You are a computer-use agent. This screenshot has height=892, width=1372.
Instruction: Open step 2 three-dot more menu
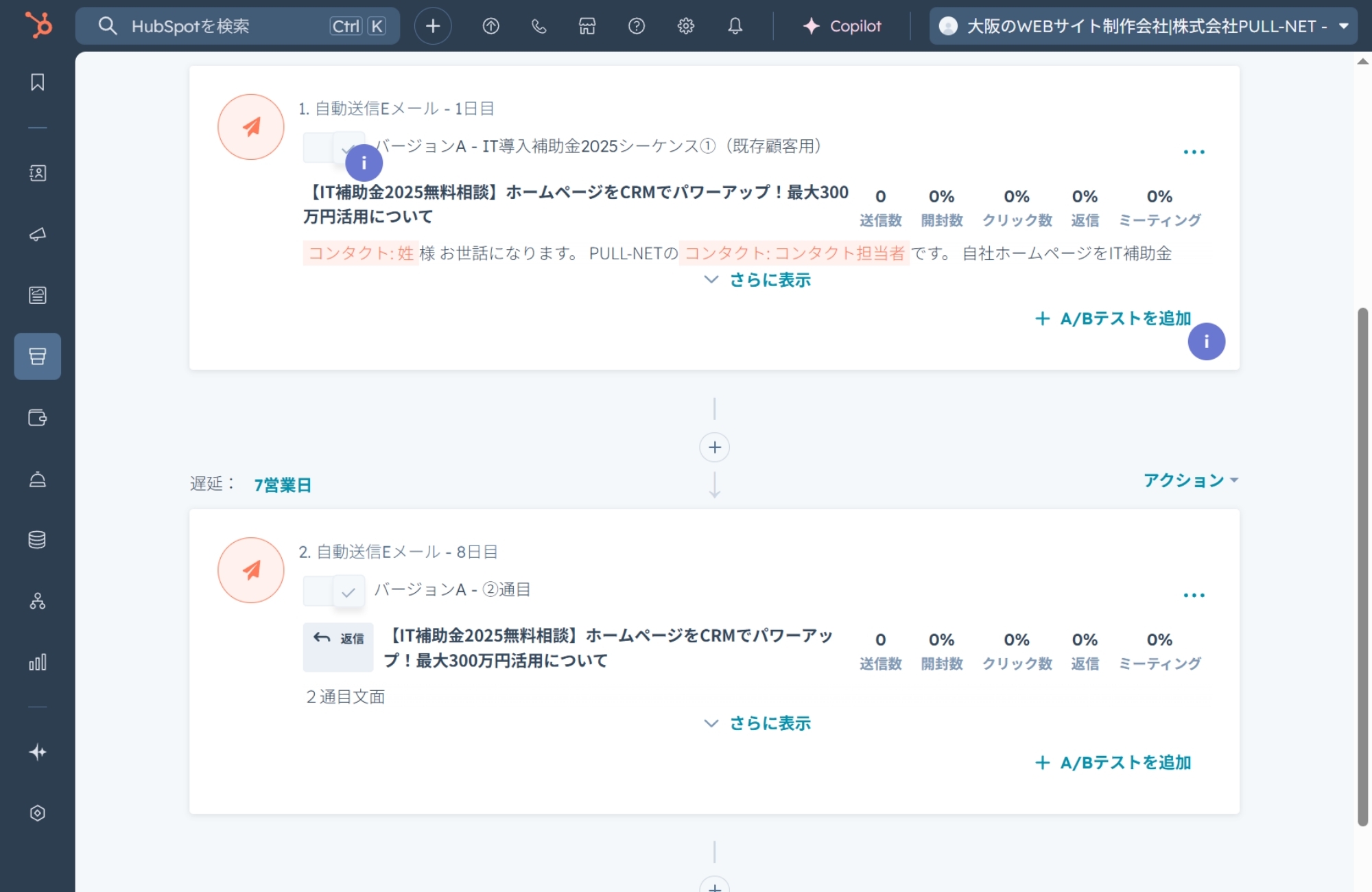[x=1194, y=595]
